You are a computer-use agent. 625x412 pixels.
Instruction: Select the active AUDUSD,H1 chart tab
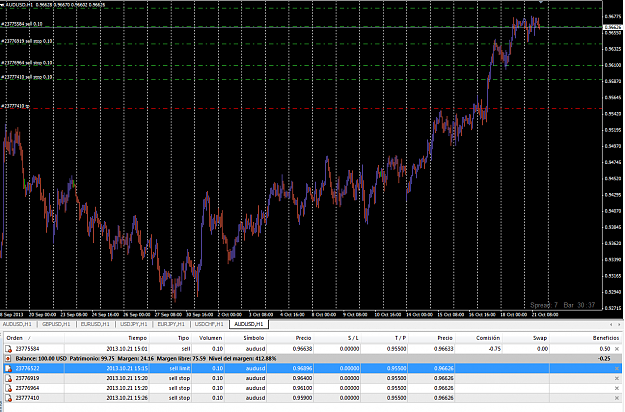click(249, 324)
